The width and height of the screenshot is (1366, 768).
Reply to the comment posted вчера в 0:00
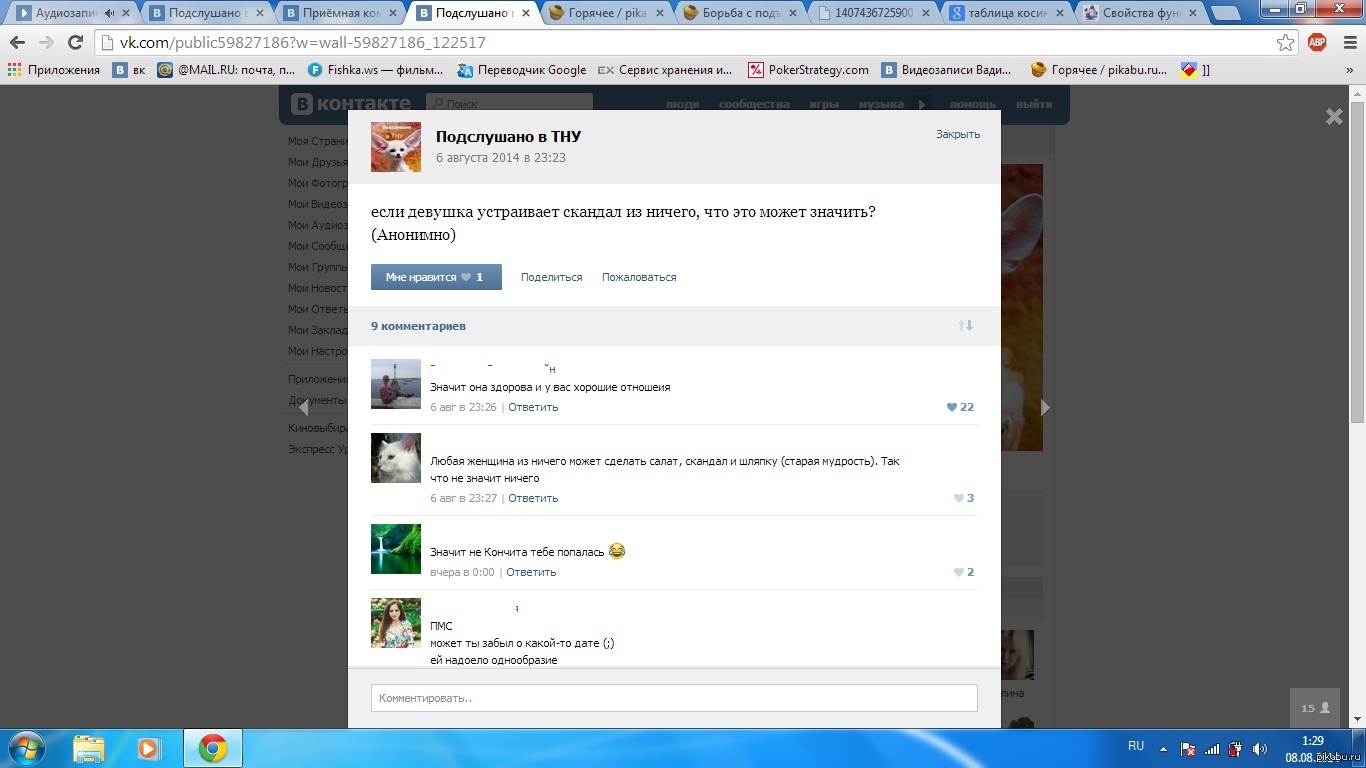pyautogui.click(x=531, y=572)
